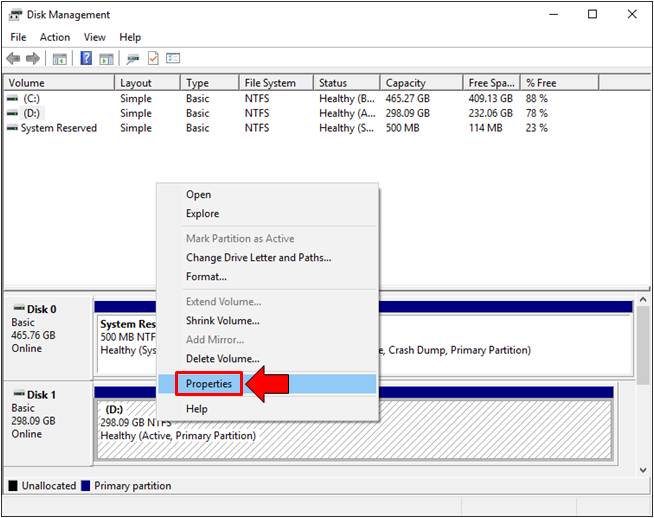Open Help with the blue question mark icon
The image size is (654, 518).
[x=86, y=58]
